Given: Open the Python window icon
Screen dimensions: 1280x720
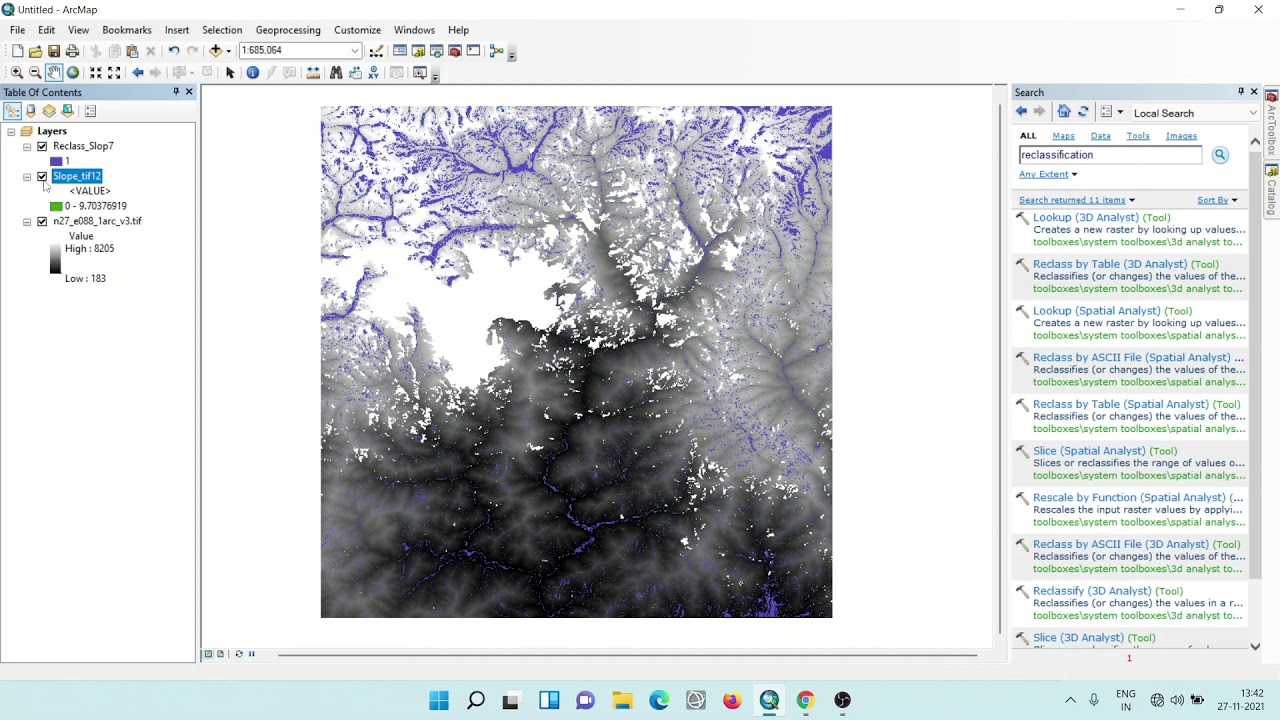Looking at the screenshot, I should 473,51.
